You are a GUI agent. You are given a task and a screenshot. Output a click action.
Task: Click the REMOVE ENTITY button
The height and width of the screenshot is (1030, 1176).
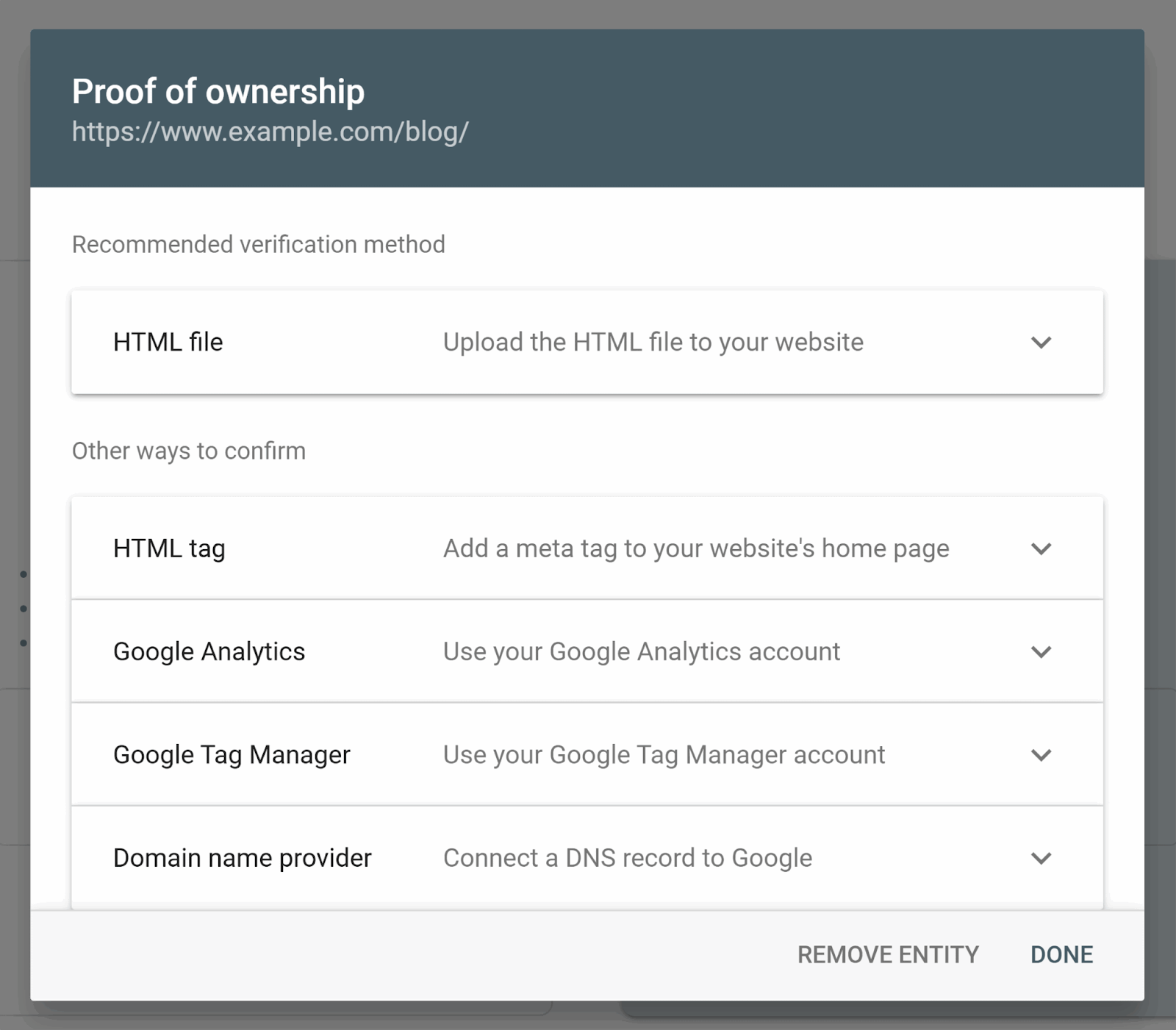(x=888, y=954)
